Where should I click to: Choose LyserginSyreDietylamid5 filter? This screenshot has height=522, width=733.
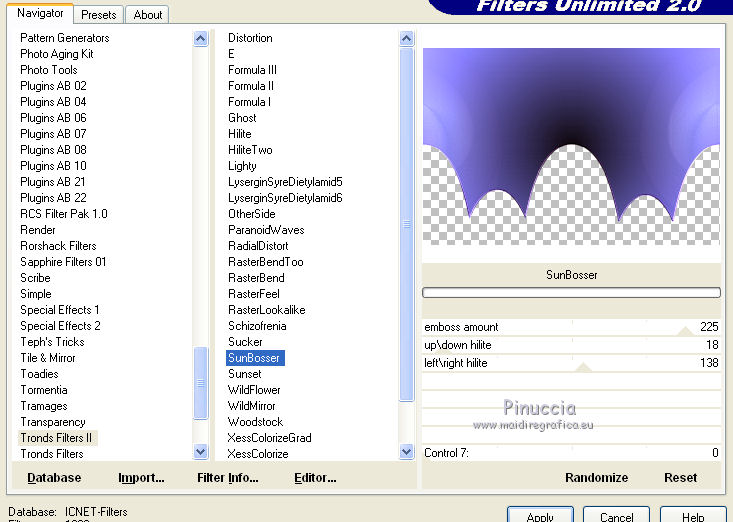coord(285,182)
